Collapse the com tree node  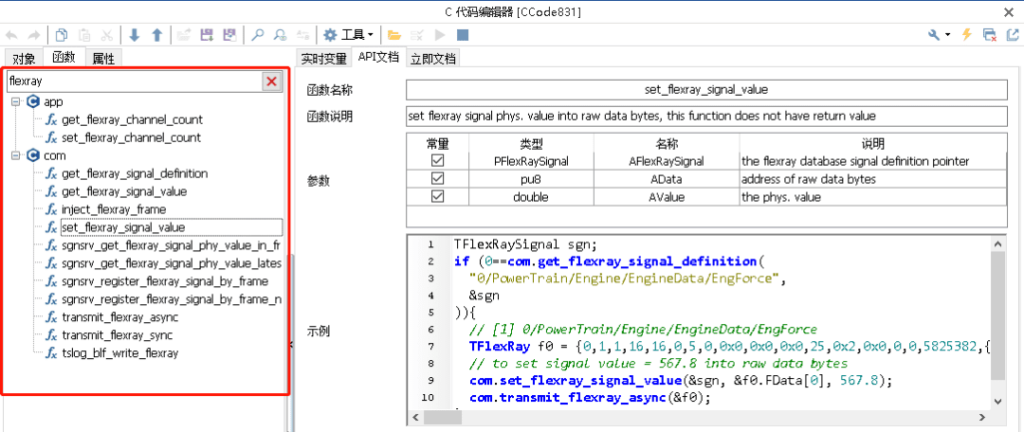coord(16,156)
